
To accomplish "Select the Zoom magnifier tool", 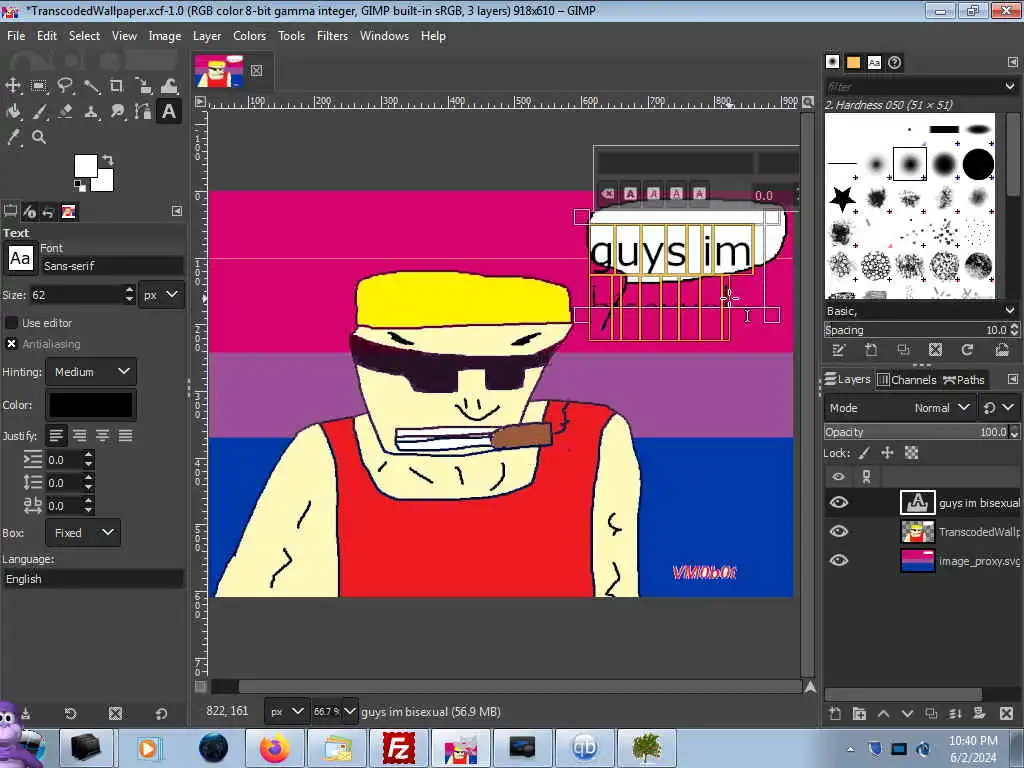I will 39,137.
